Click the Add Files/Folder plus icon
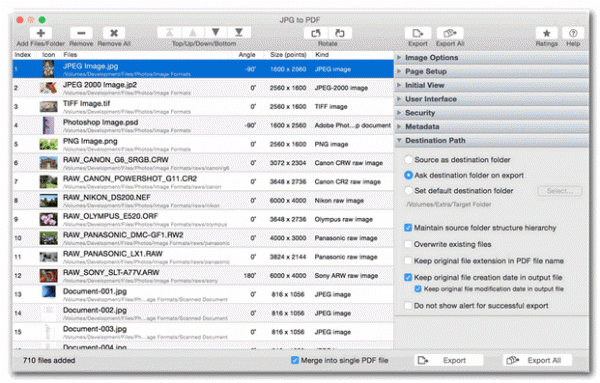This screenshot has height=383, width=600. (x=41, y=33)
